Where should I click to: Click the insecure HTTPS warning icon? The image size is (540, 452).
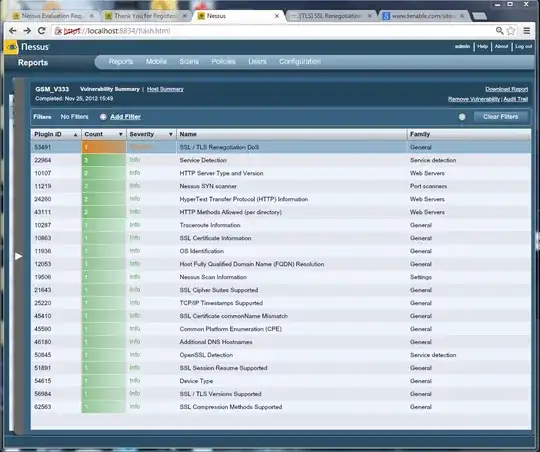click(58, 31)
